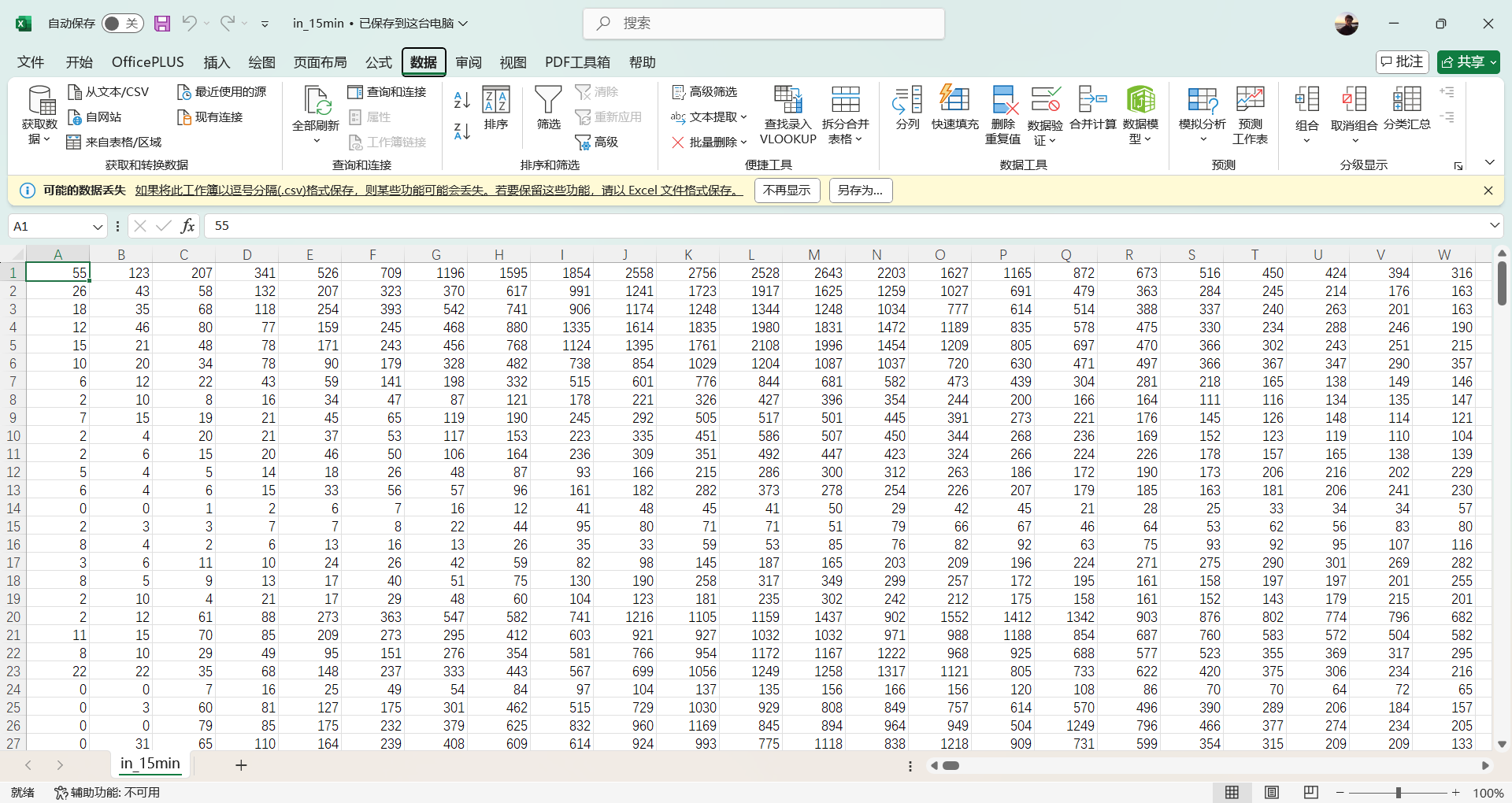Click the search (搜索) box

click(x=764, y=24)
